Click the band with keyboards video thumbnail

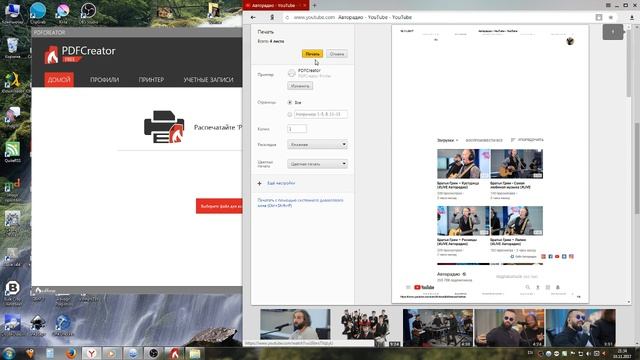click(438, 328)
